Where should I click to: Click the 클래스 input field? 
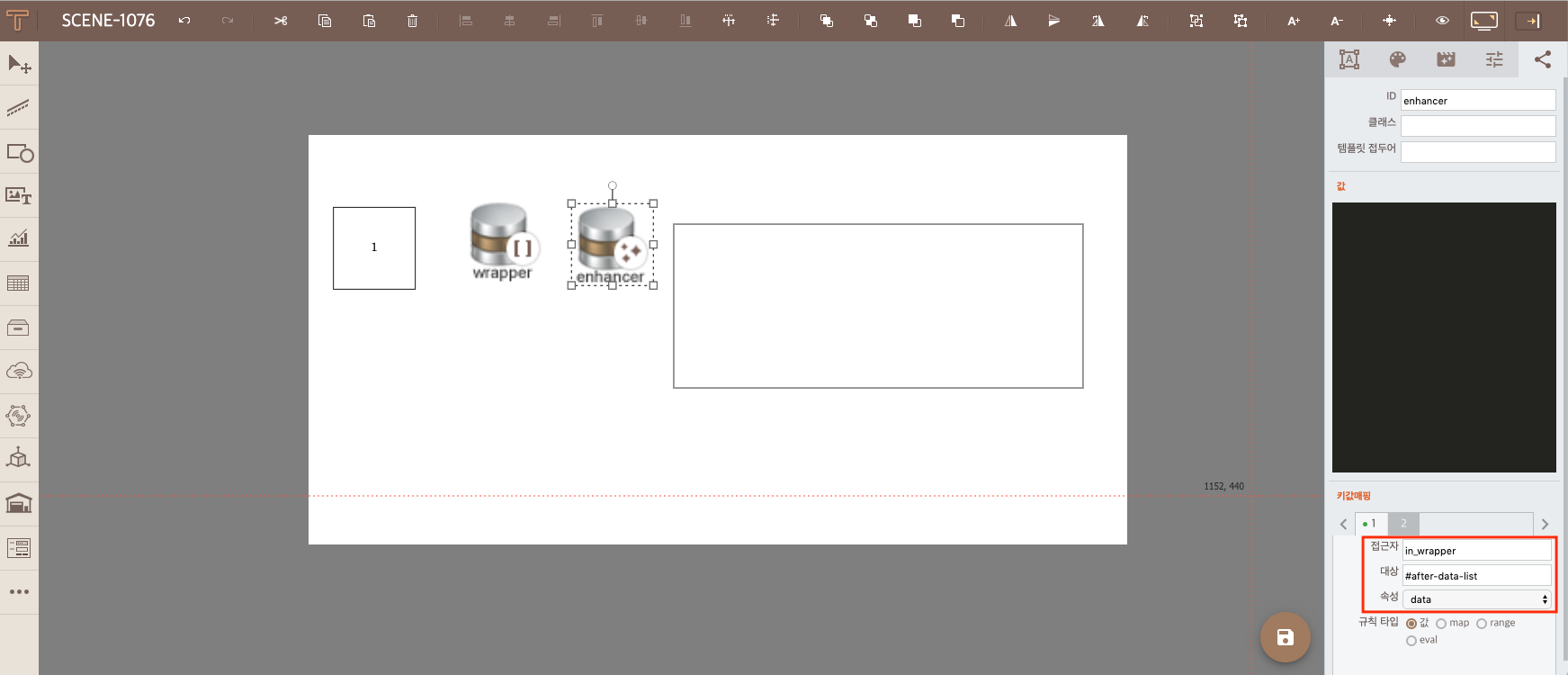coord(1477,126)
